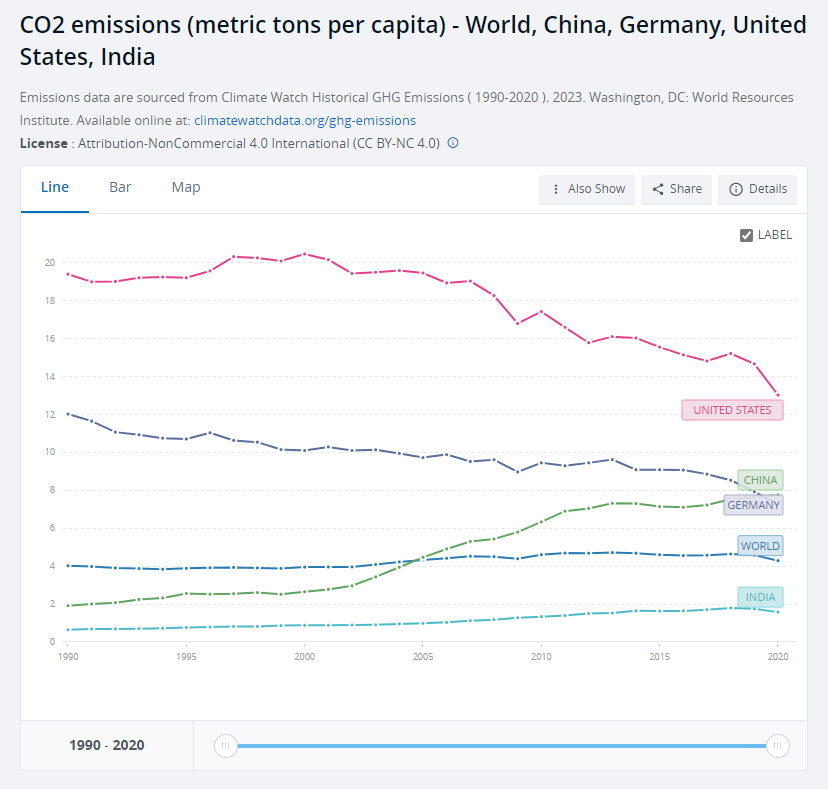Uncheck the LABEL checkbox

click(746, 235)
